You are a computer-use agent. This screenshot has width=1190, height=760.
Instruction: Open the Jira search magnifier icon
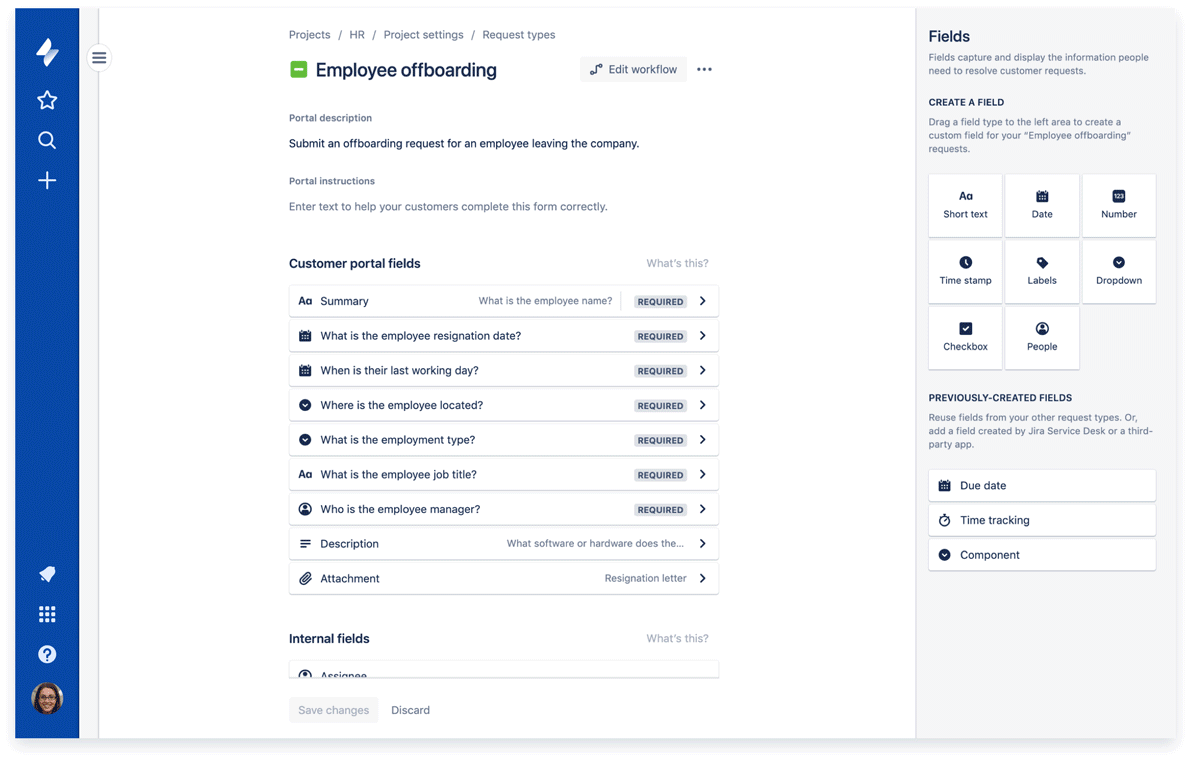tap(46, 140)
